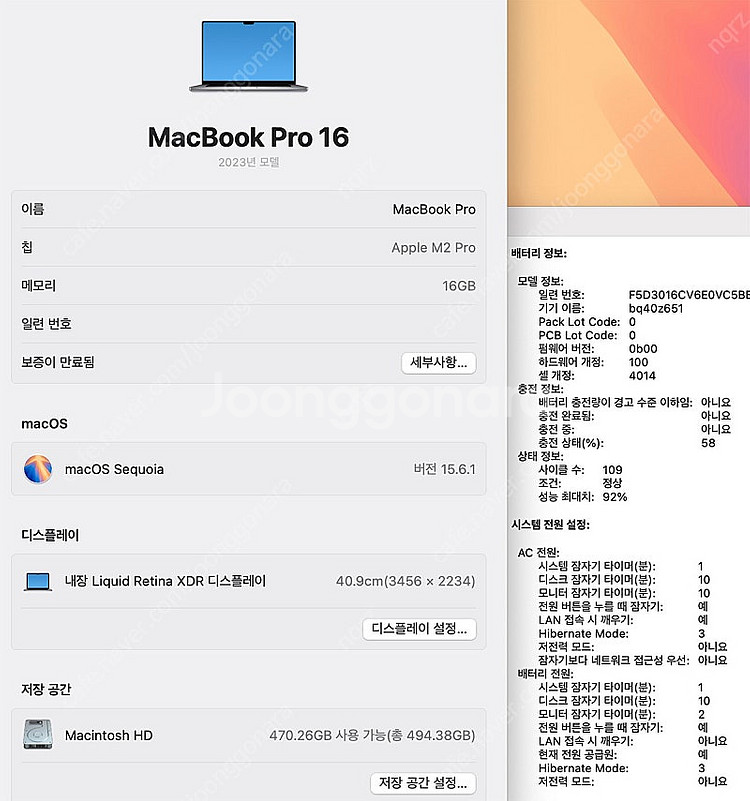
Task: Click the cycle count value 109
Action: [612, 470]
